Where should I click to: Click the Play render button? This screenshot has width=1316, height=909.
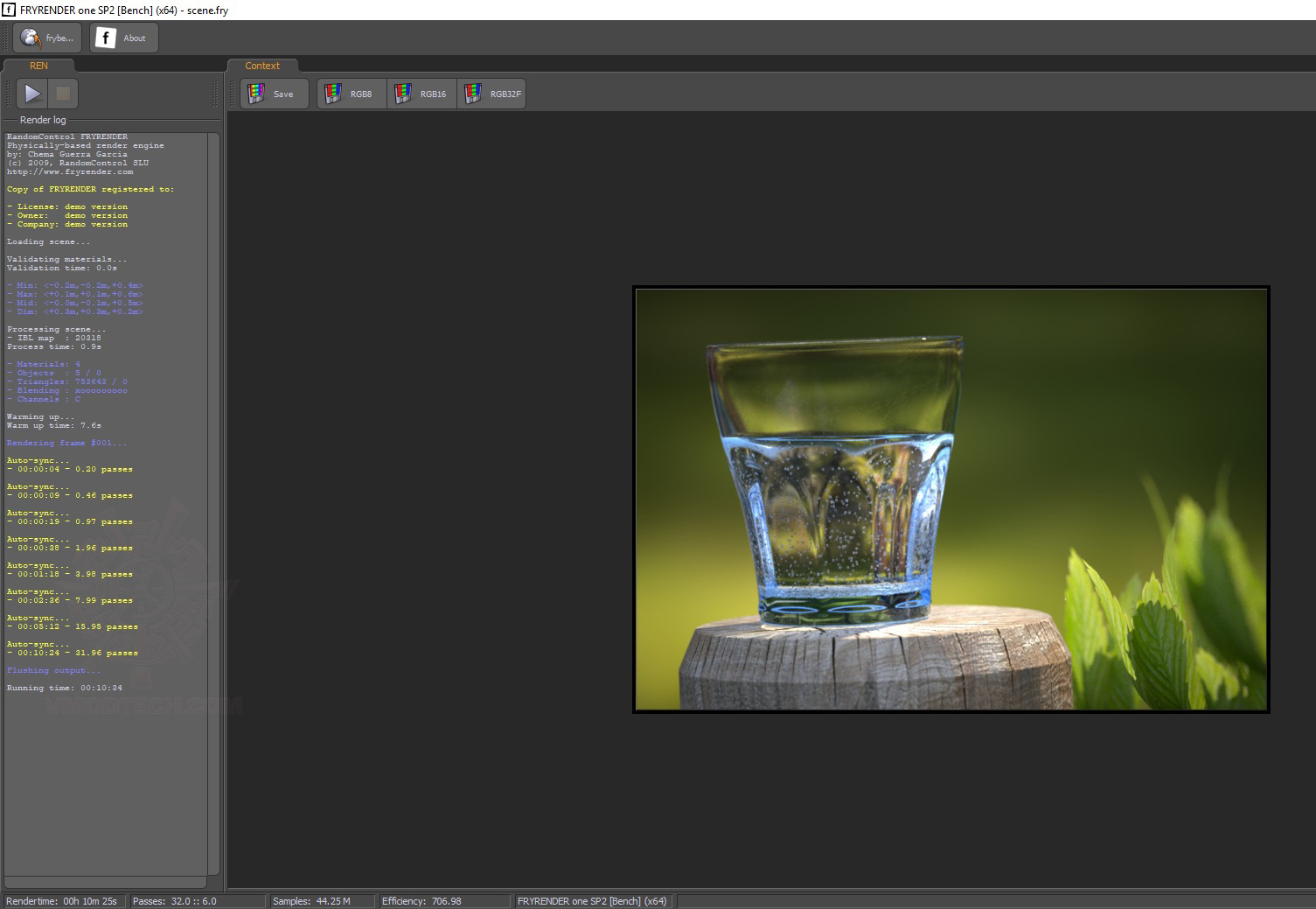tap(32, 94)
